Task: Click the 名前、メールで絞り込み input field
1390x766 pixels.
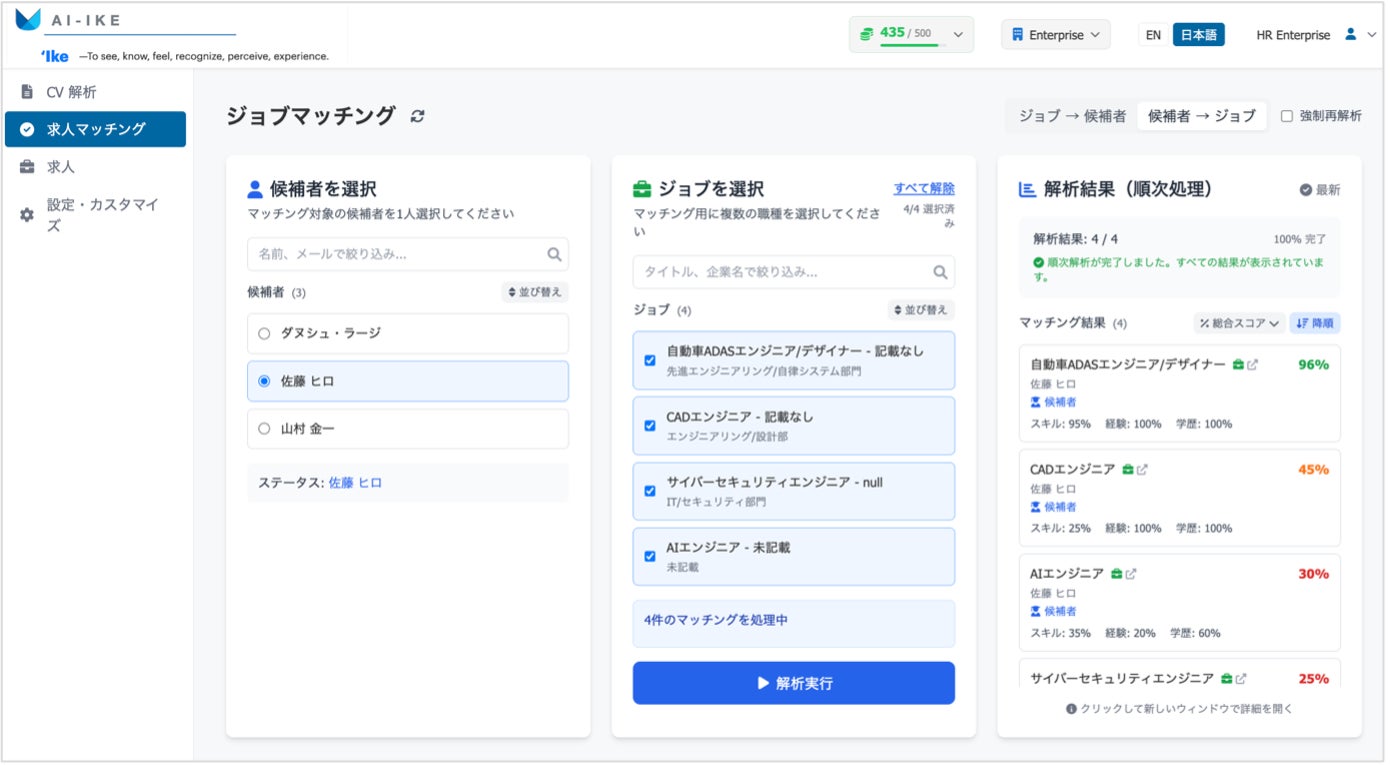Action: pos(396,254)
